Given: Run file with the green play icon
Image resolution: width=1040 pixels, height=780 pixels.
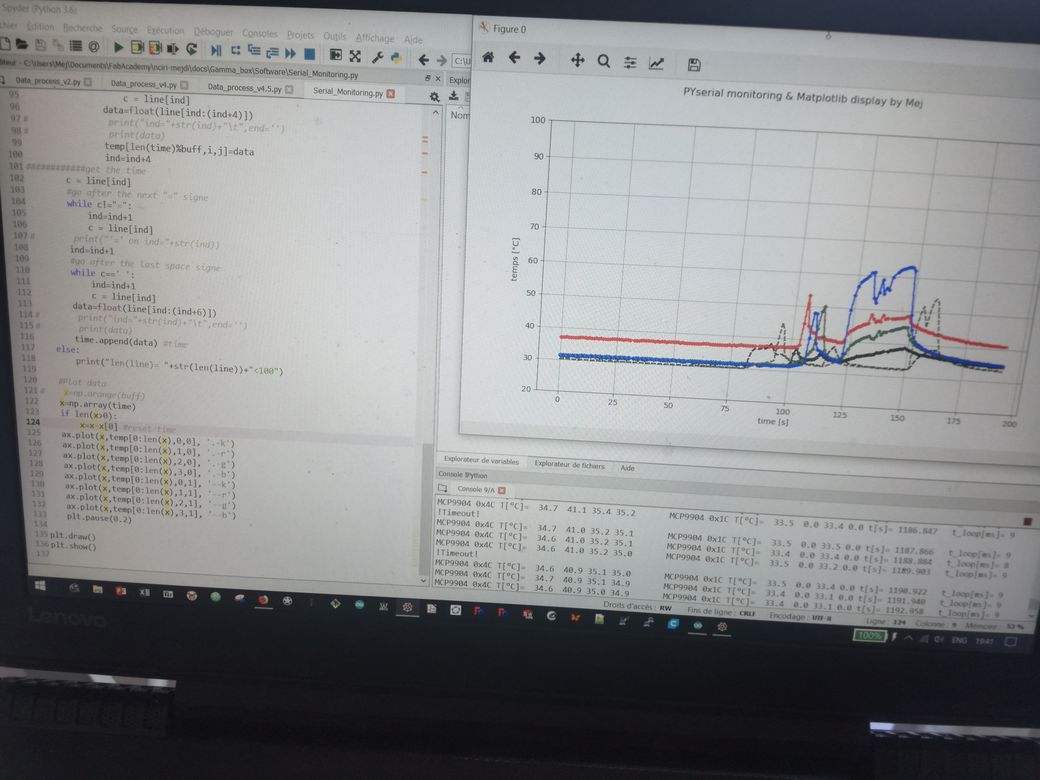Looking at the screenshot, I should pyautogui.click(x=118, y=47).
